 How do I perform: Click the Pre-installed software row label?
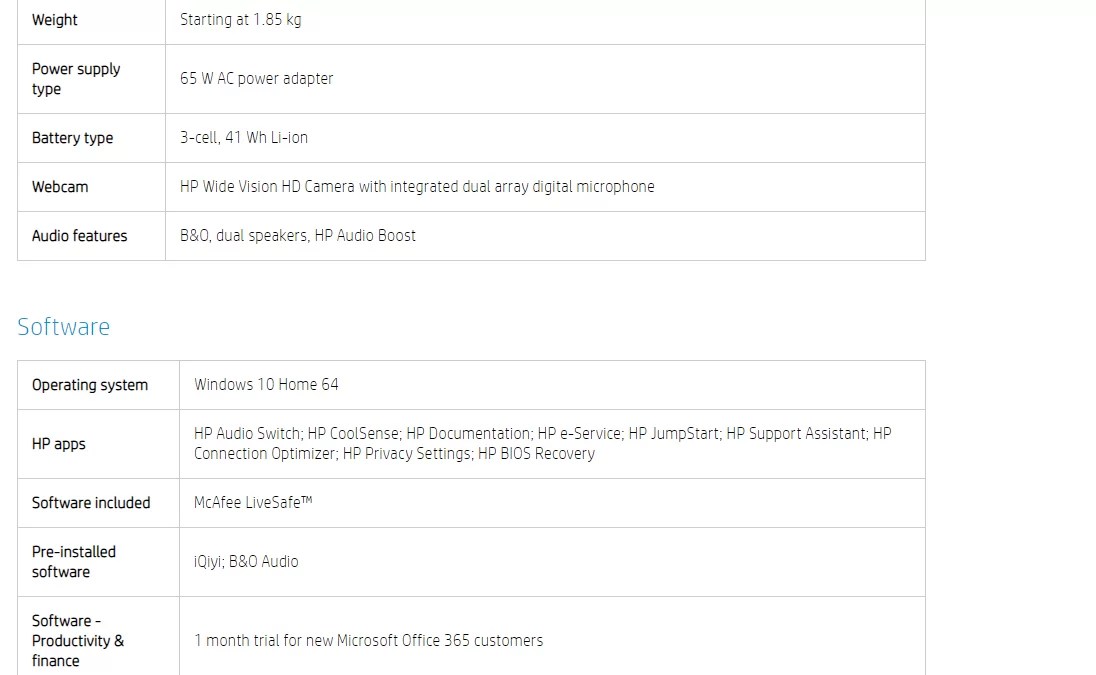pyautogui.click(x=73, y=562)
